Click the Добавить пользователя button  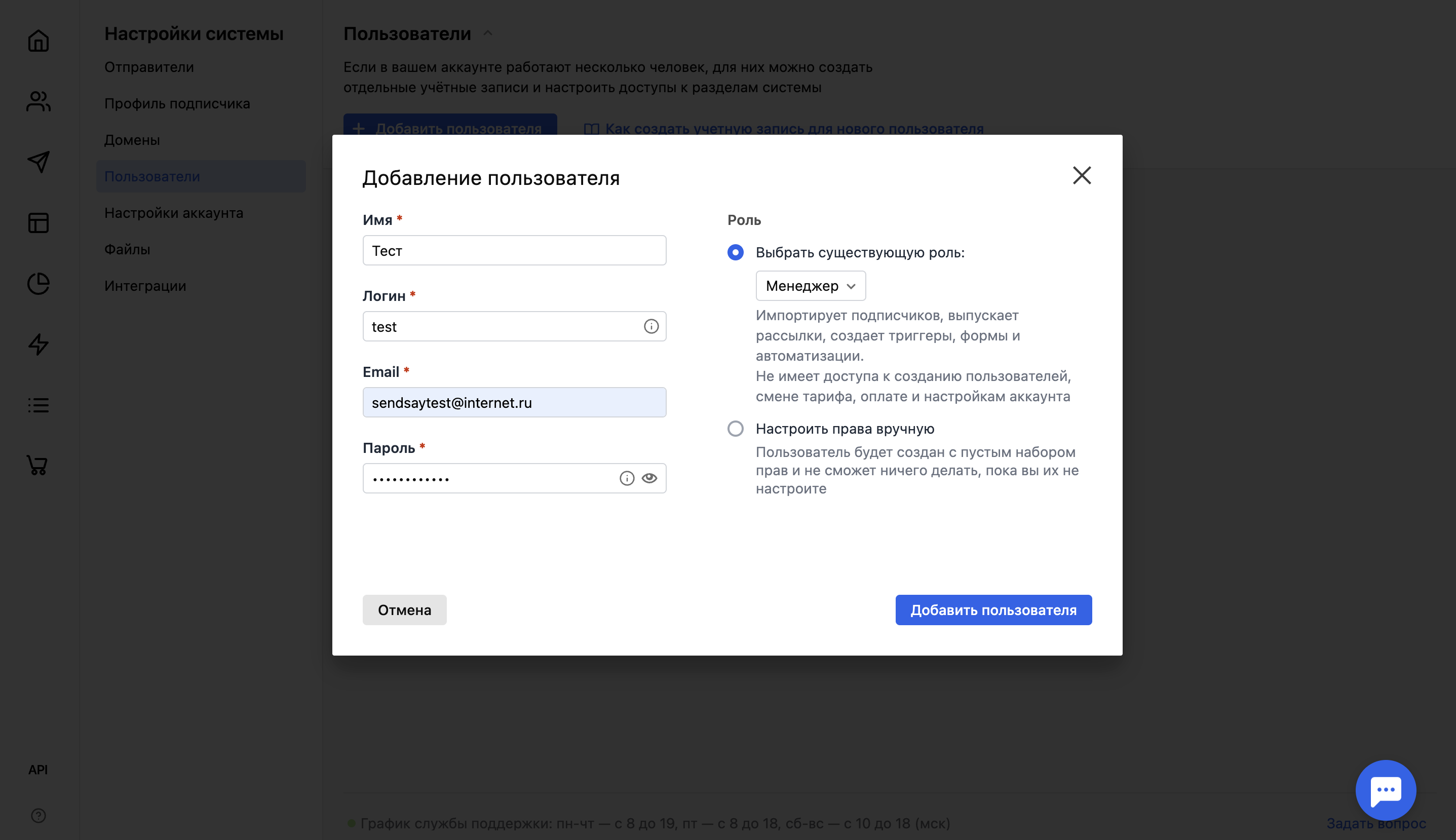tap(992, 610)
